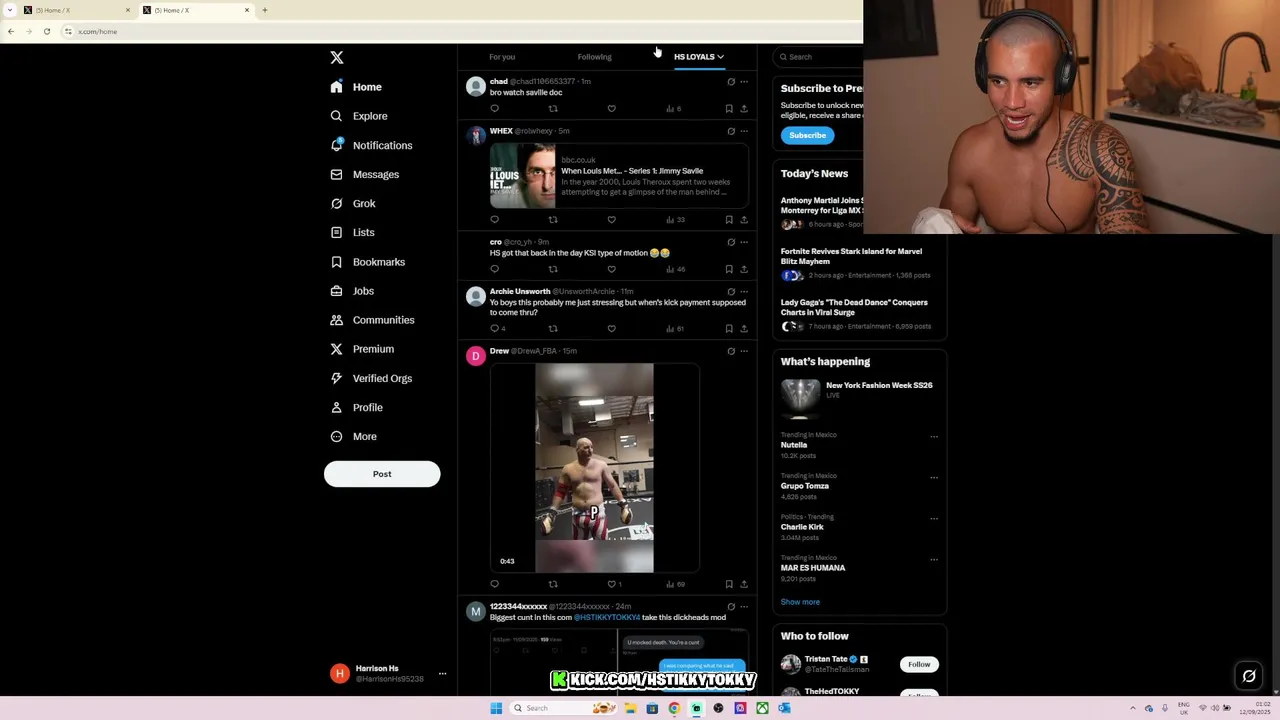1280x720 pixels.
Task: Click the Search field on X
Action: point(820,57)
